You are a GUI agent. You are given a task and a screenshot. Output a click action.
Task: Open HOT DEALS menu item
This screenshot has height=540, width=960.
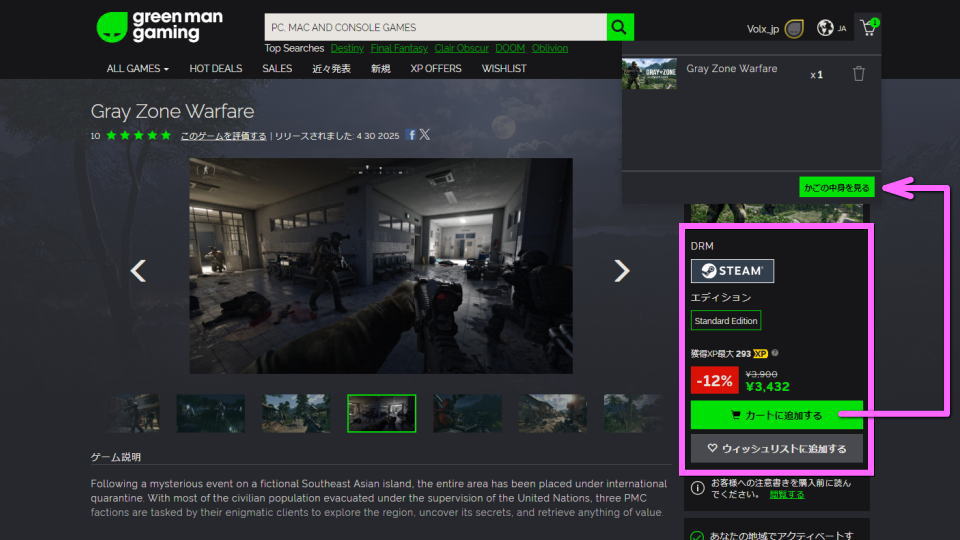216,69
